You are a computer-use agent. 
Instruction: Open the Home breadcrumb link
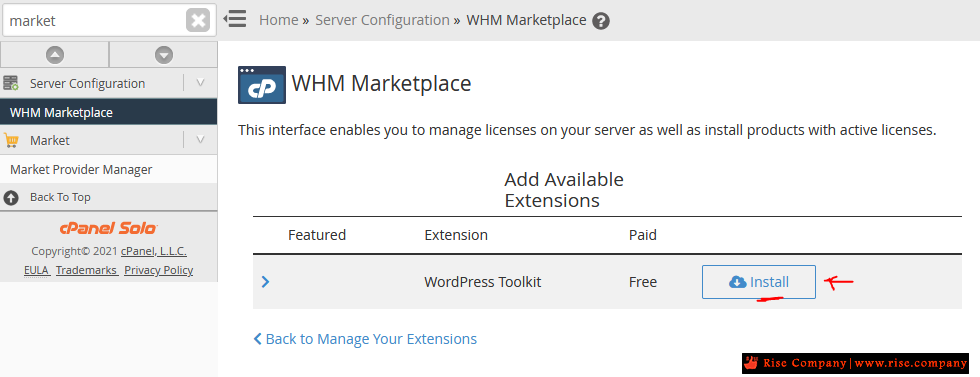279,20
